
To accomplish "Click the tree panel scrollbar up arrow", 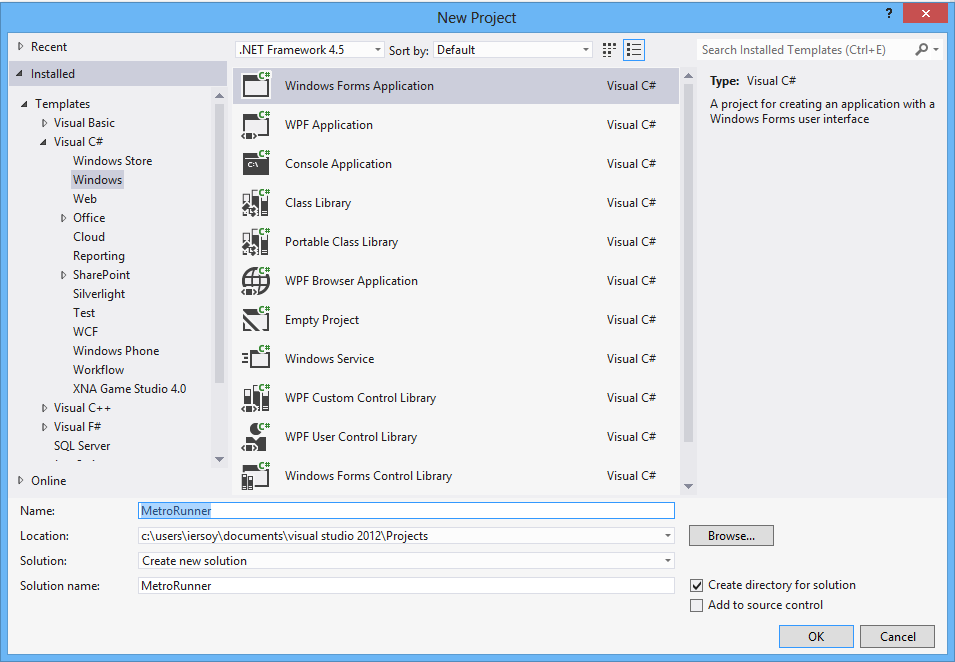I will click(x=220, y=96).
